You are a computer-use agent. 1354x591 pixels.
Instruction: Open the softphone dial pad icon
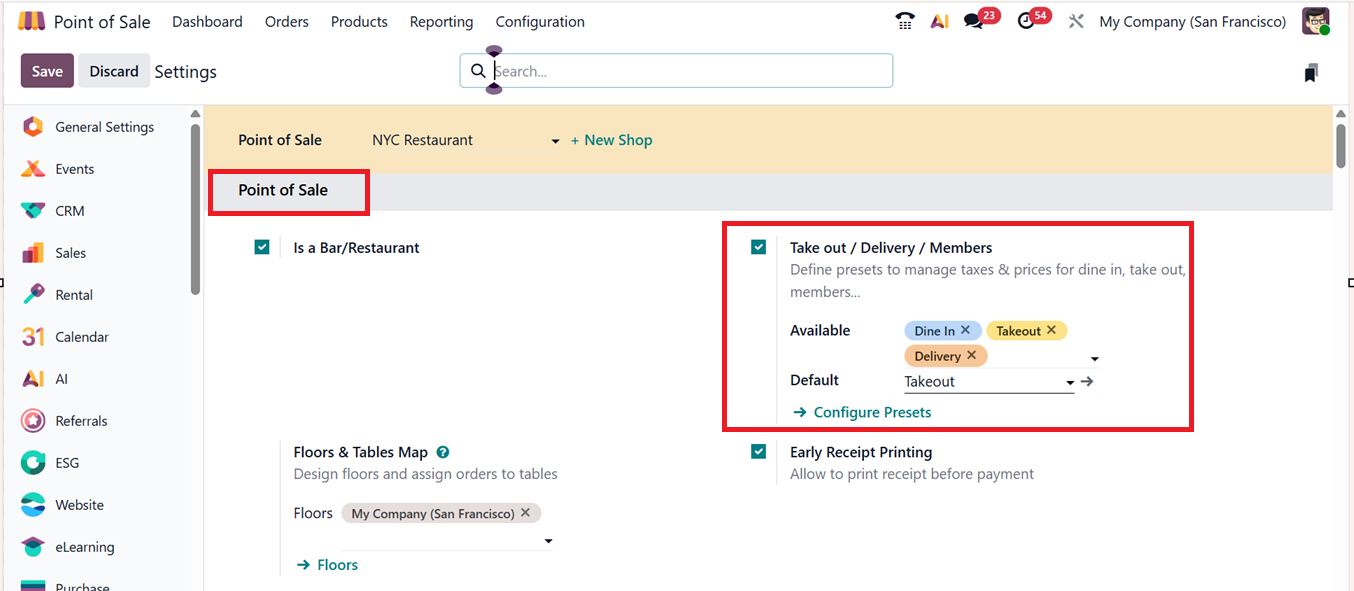(x=905, y=20)
